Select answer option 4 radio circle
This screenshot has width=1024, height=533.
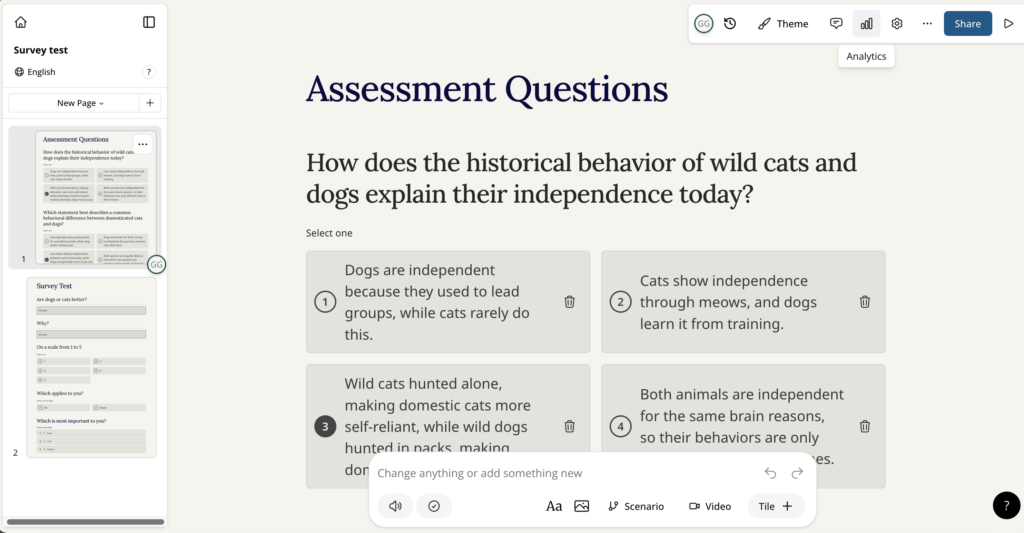620,427
